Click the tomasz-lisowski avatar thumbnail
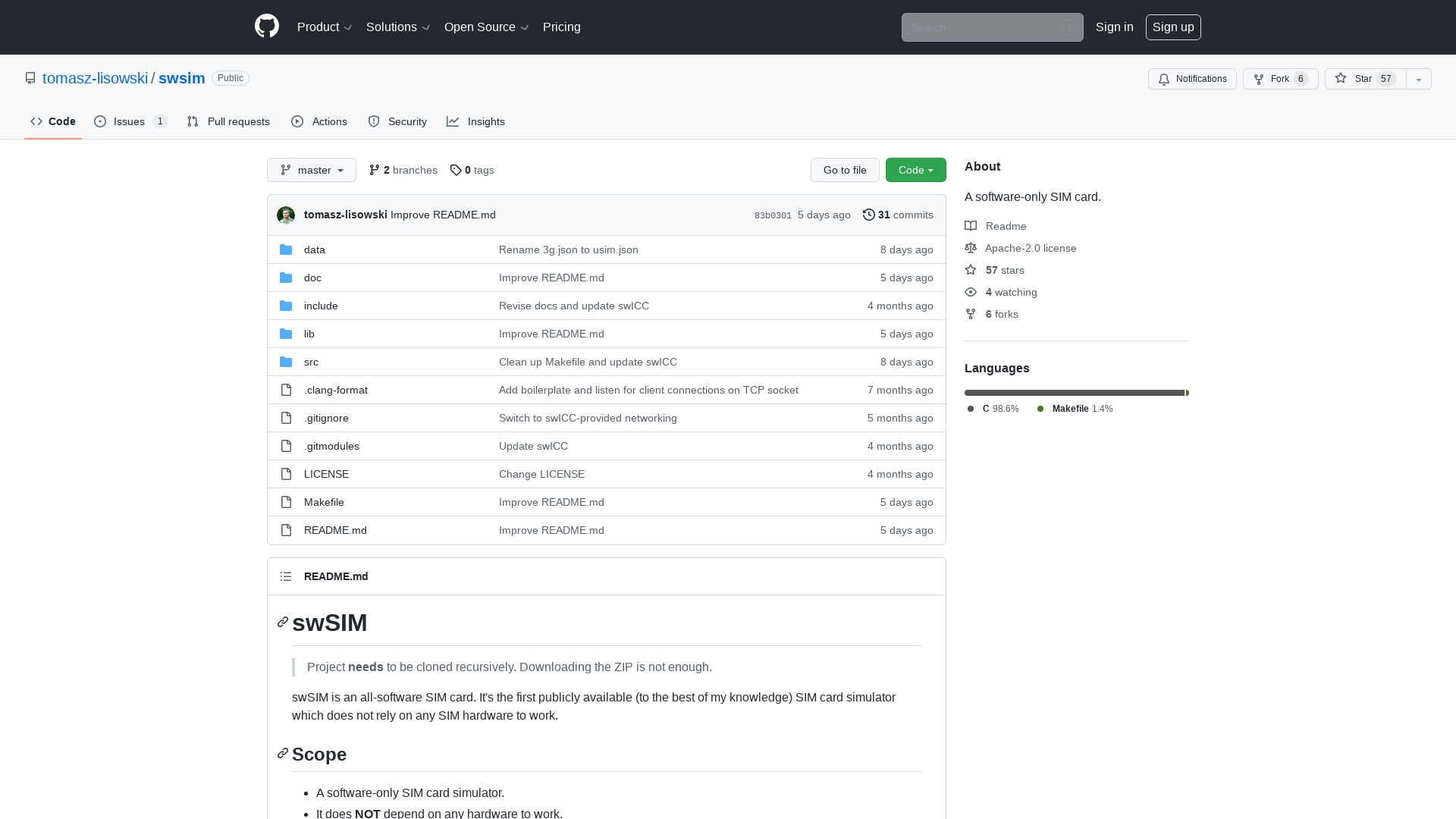This screenshot has width=1456, height=819. click(286, 215)
